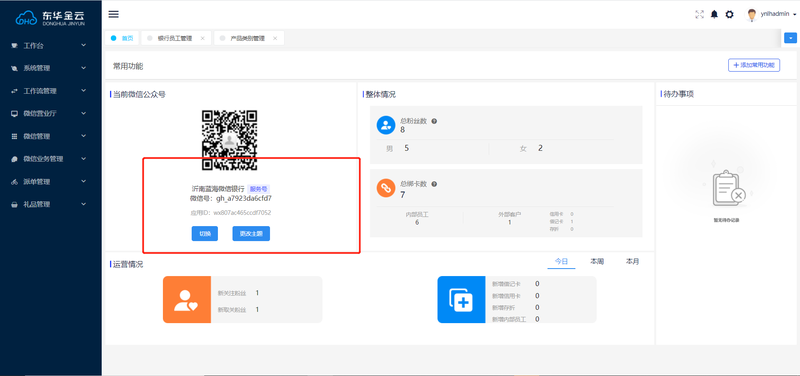Screen dimensions: 800x376
Task: Click the orange new-followers tile icon
Action: pyautogui.click(x=187, y=299)
